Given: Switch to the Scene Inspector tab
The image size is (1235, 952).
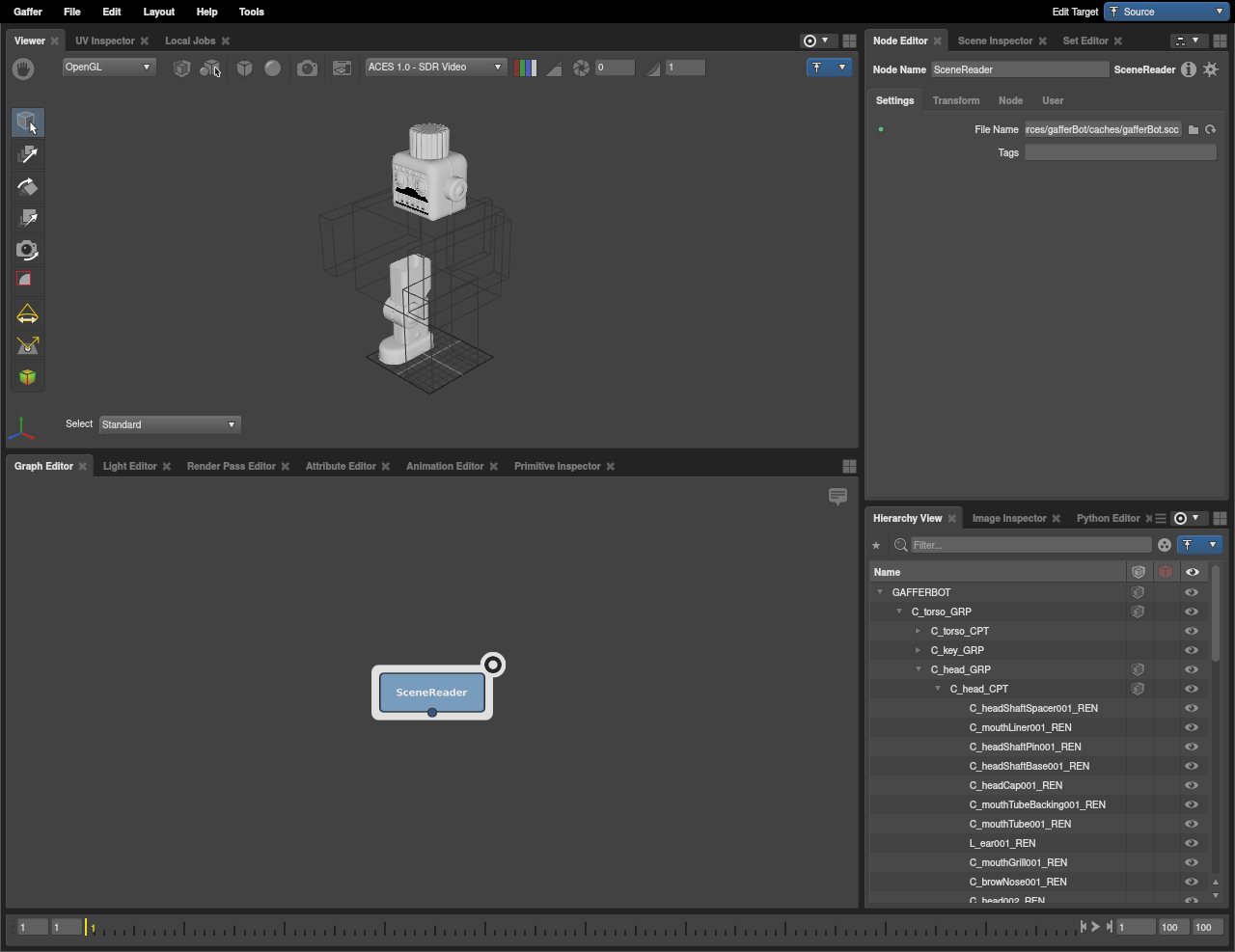Looking at the screenshot, I should pyautogui.click(x=995, y=41).
